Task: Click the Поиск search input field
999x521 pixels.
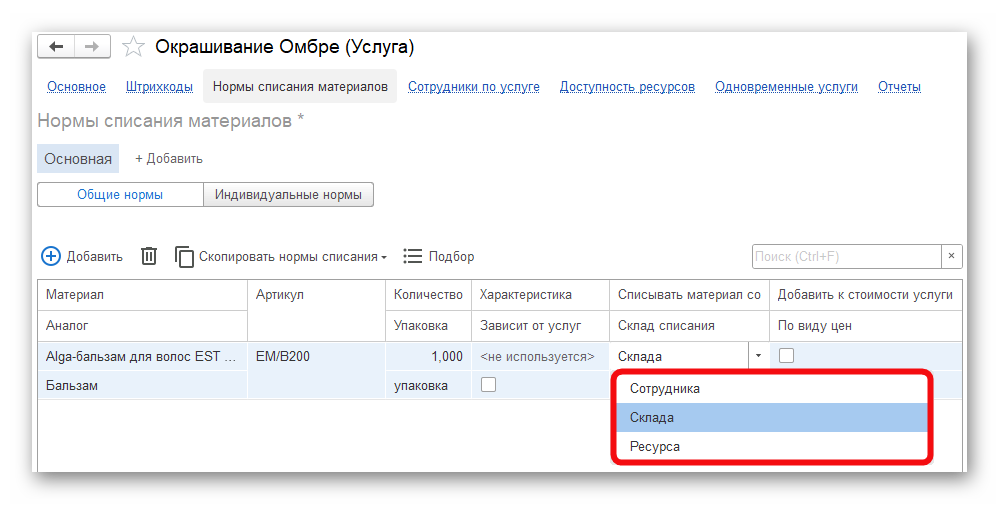Action: (x=845, y=256)
